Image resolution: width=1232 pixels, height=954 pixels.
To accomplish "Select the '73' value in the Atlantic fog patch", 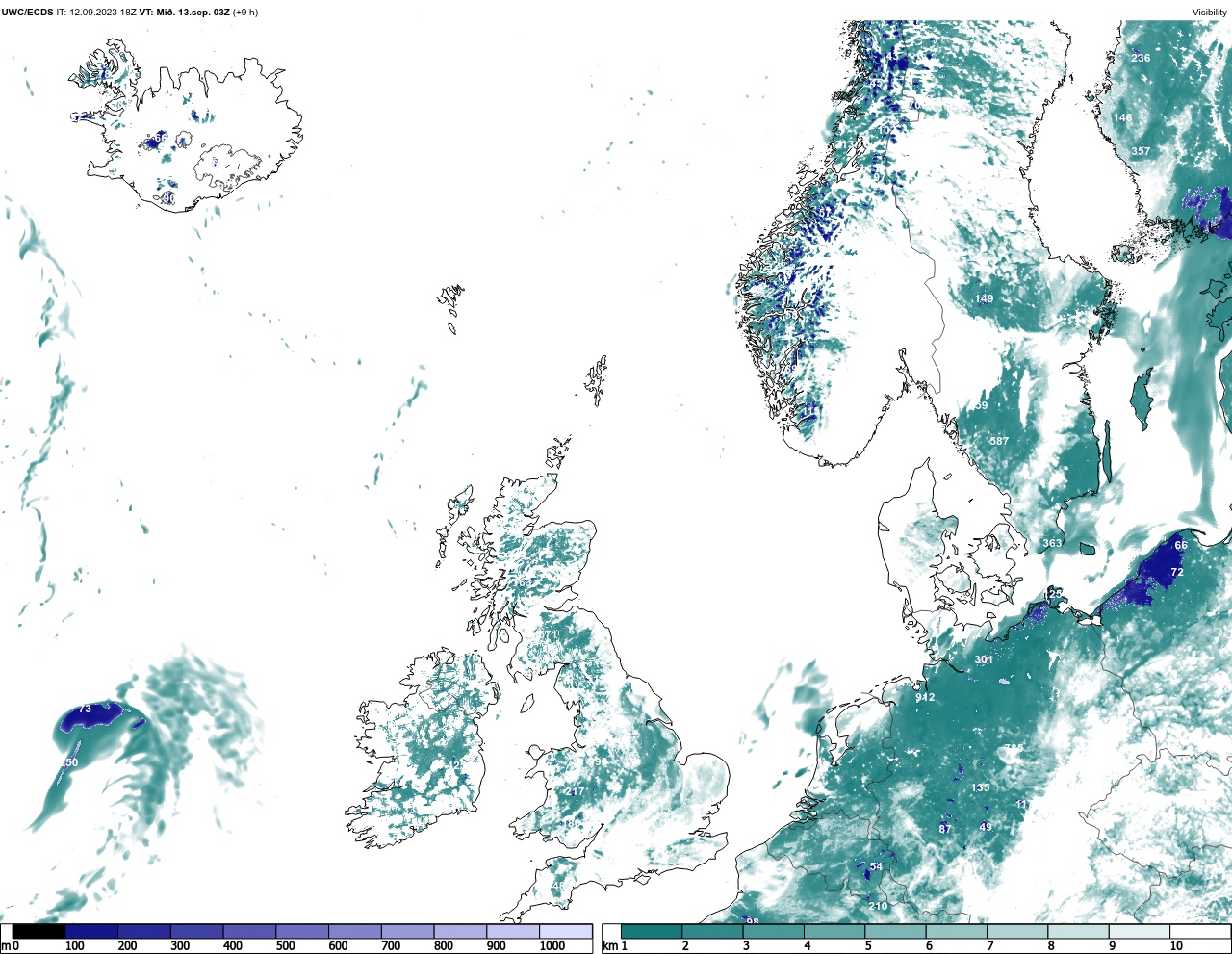I will (x=85, y=709).
